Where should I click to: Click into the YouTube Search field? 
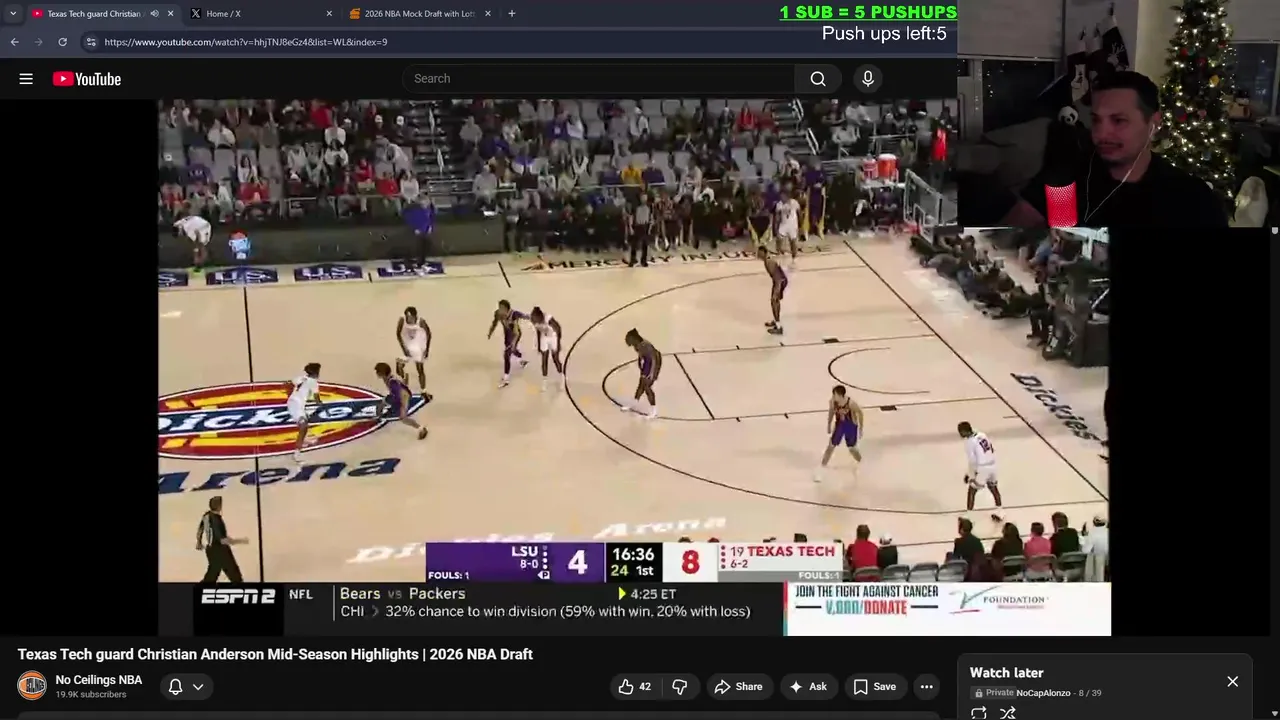pos(600,79)
